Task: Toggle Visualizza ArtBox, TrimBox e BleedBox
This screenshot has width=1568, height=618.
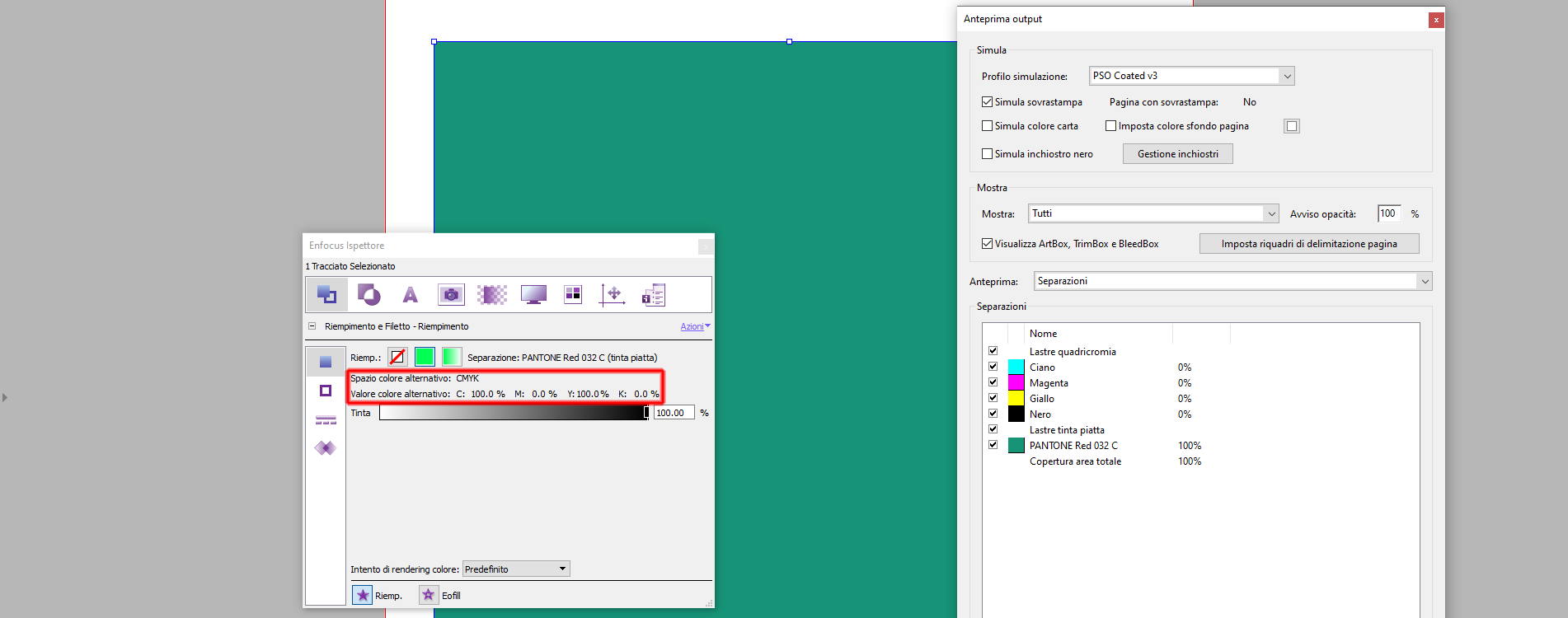Action: (987, 244)
